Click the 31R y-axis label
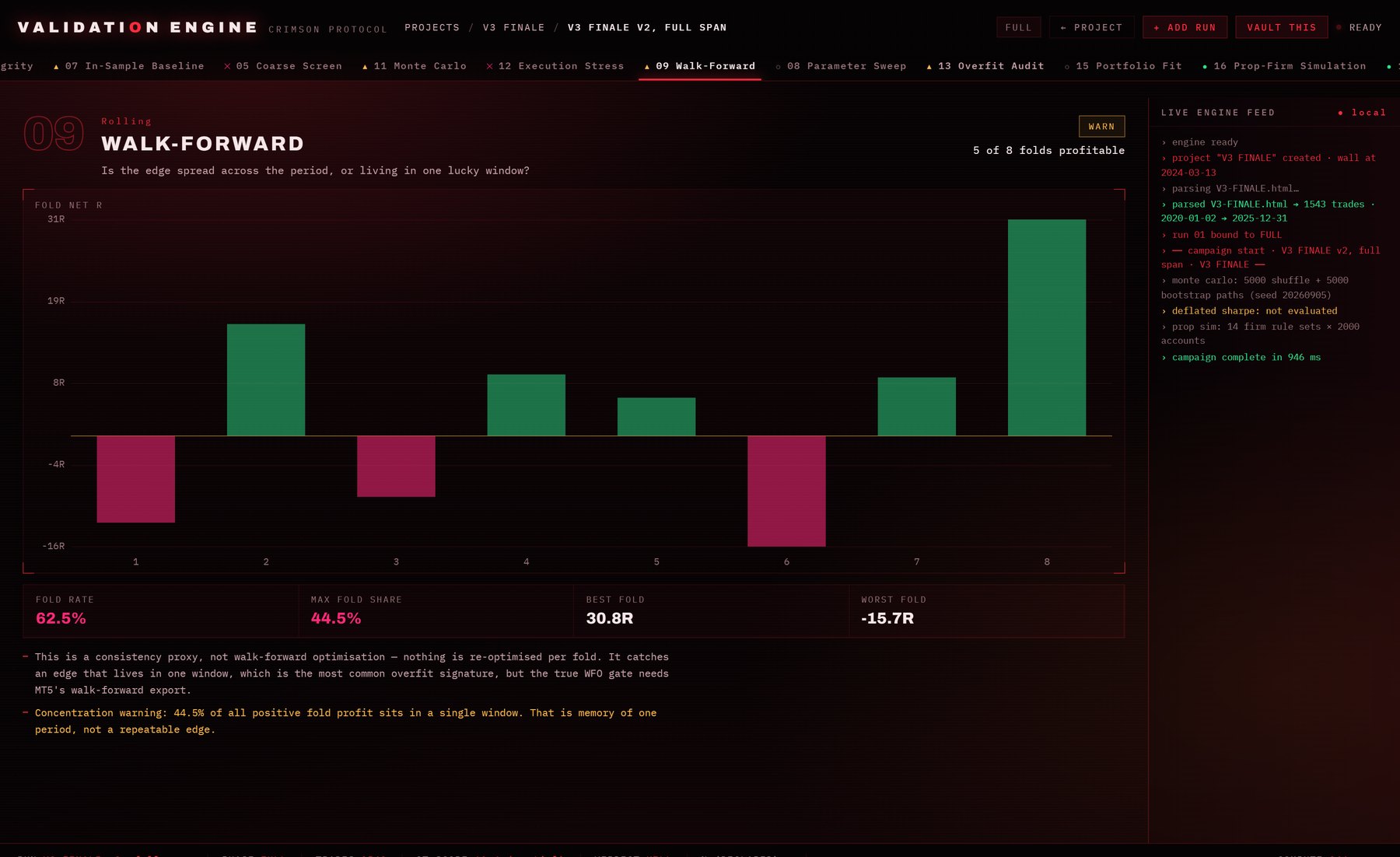Screen dimensions: 1400x857 56,219
